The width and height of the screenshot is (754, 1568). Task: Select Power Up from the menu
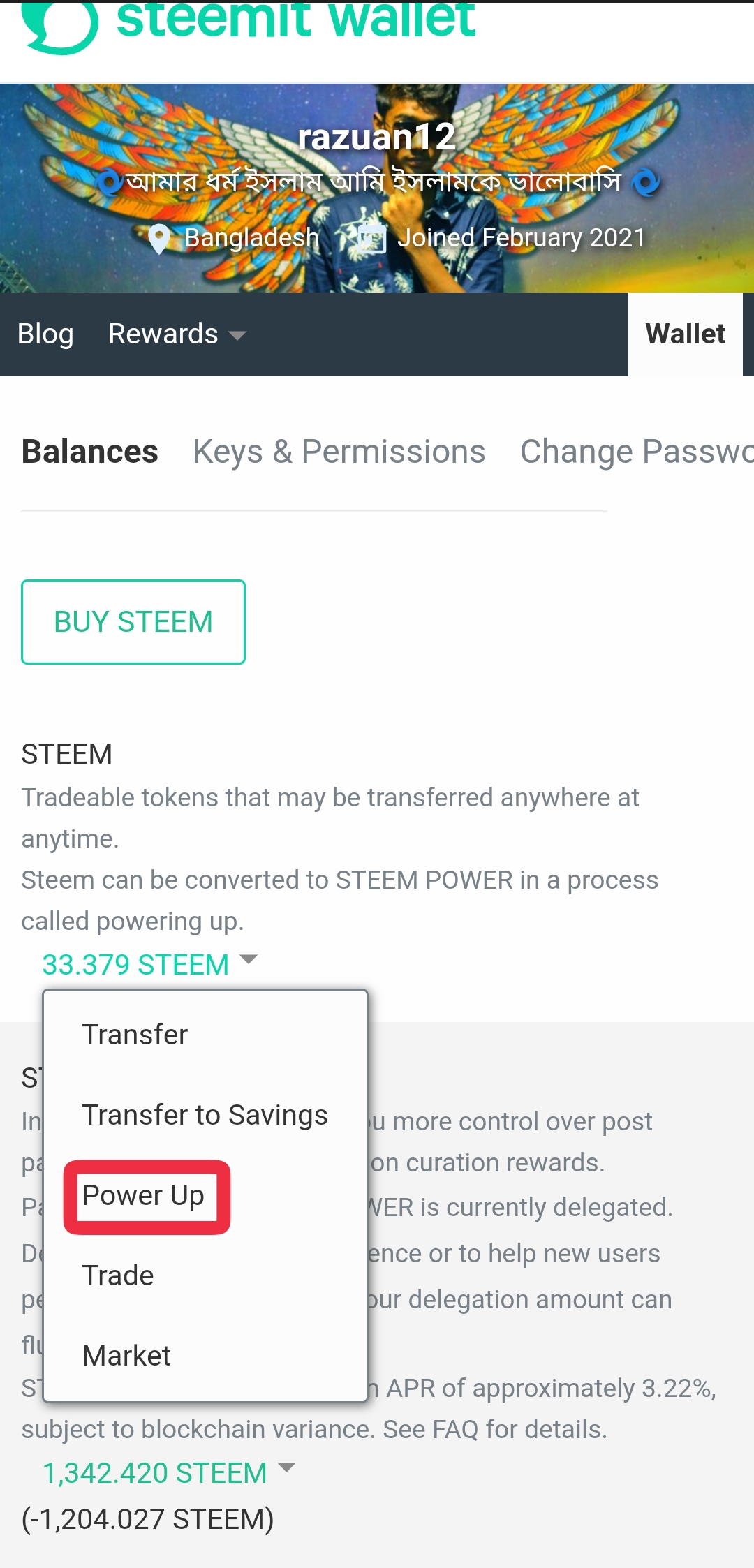coord(144,1195)
